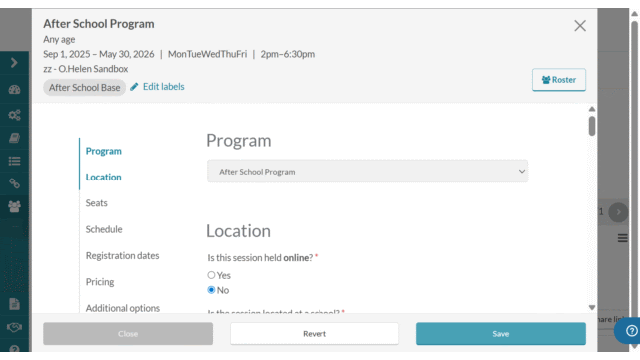Open the settings gears icon in sidebar

14,115
